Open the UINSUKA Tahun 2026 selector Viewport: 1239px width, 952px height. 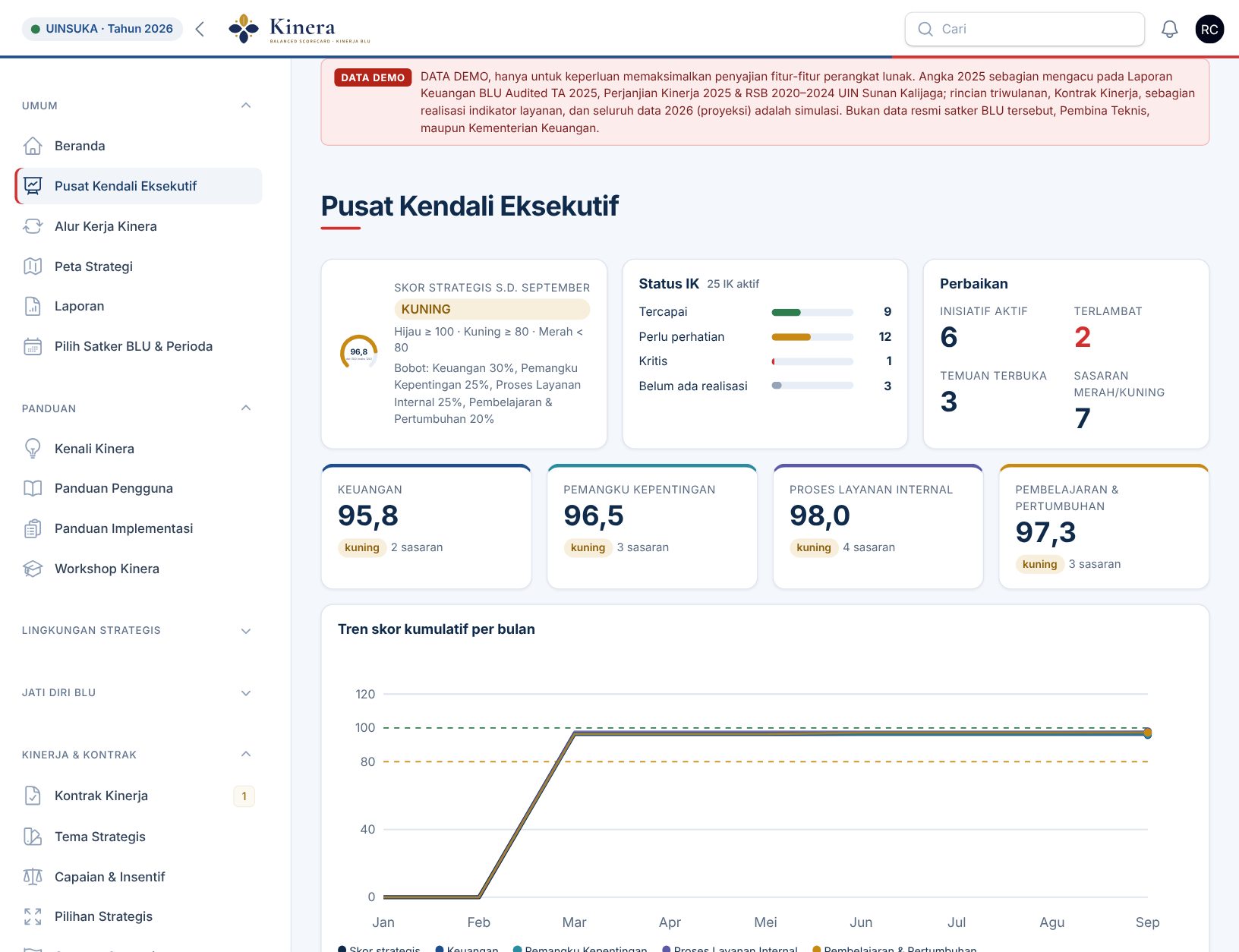(102, 29)
